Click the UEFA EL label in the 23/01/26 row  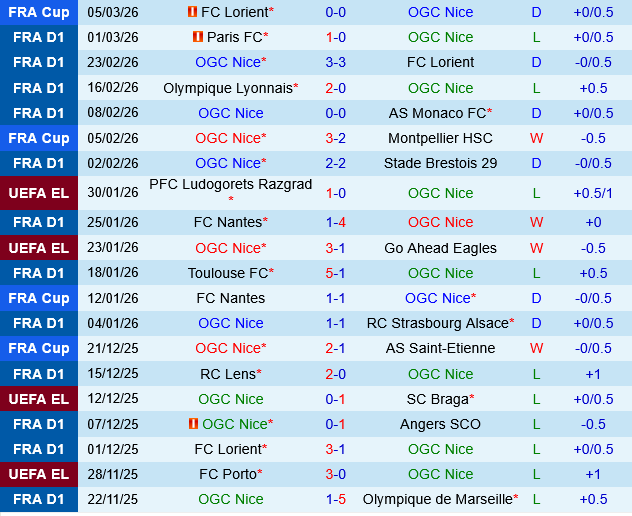tap(39, 248)
